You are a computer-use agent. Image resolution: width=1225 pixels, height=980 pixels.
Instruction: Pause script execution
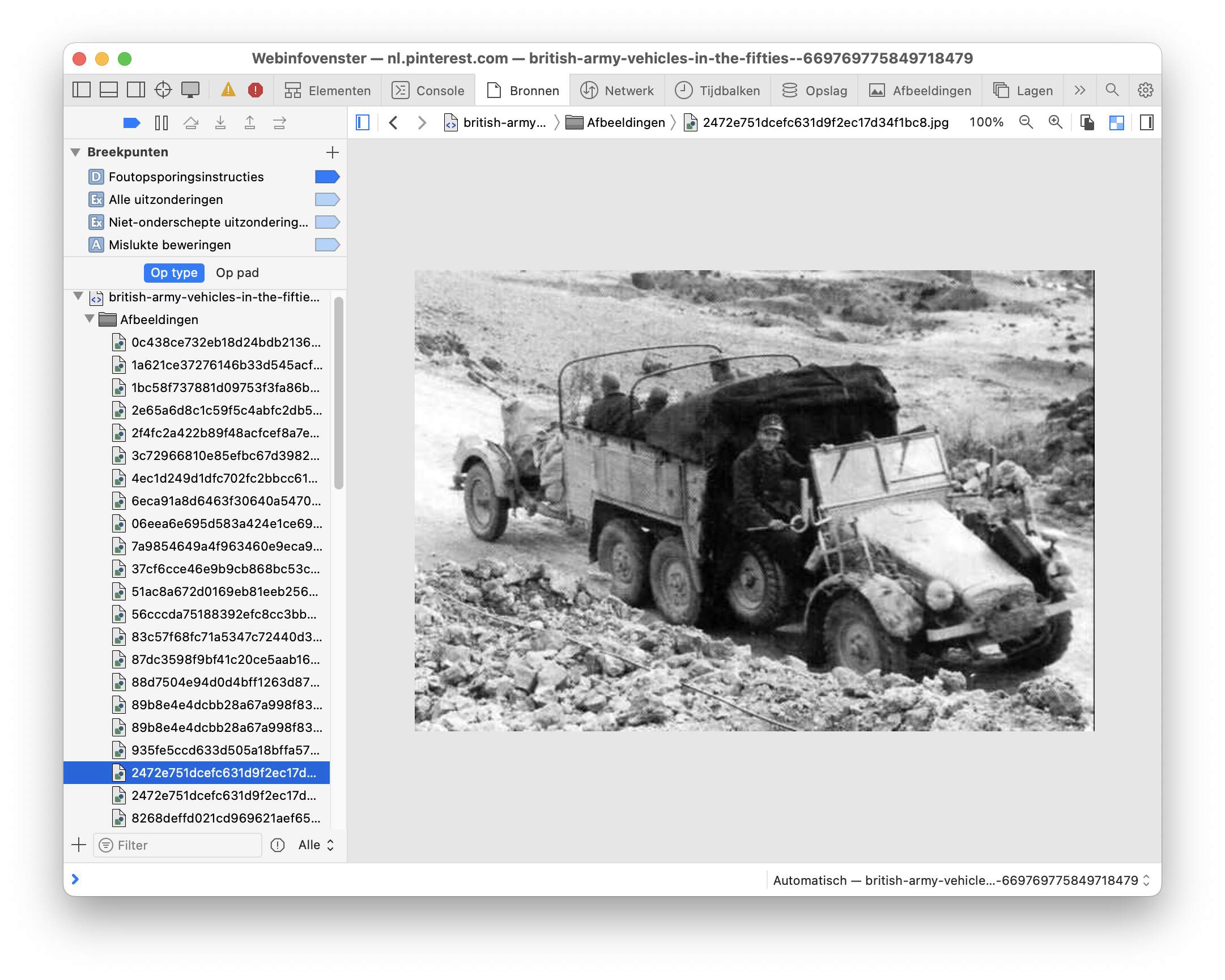[161, 123]
